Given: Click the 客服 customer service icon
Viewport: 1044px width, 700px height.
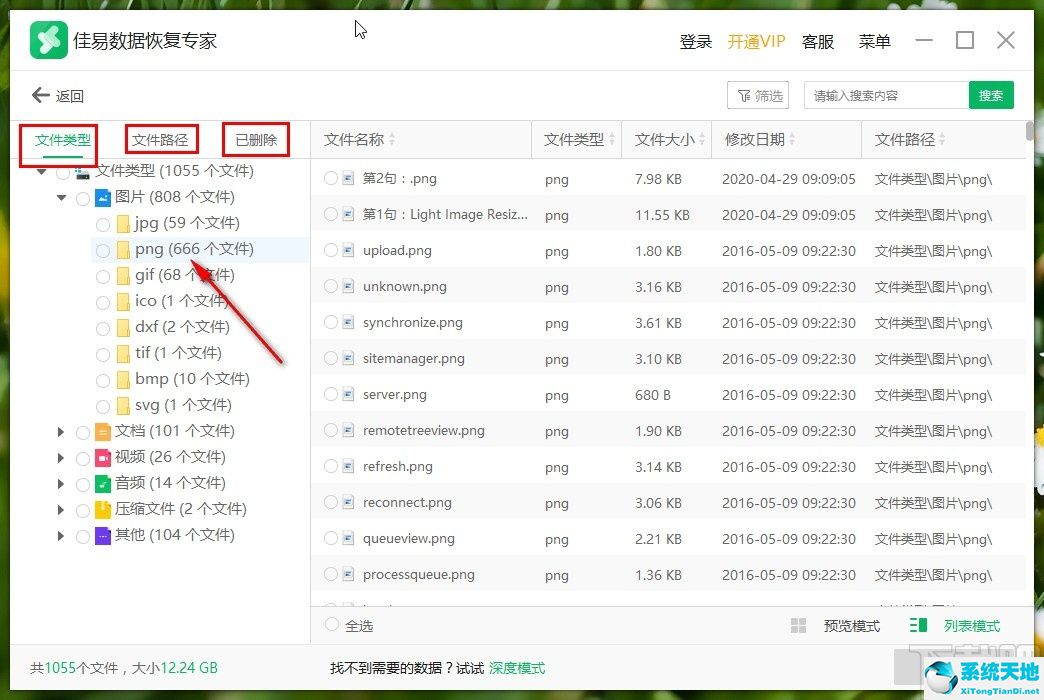Looking at the screenshot, I should click(x=817, y=41).
